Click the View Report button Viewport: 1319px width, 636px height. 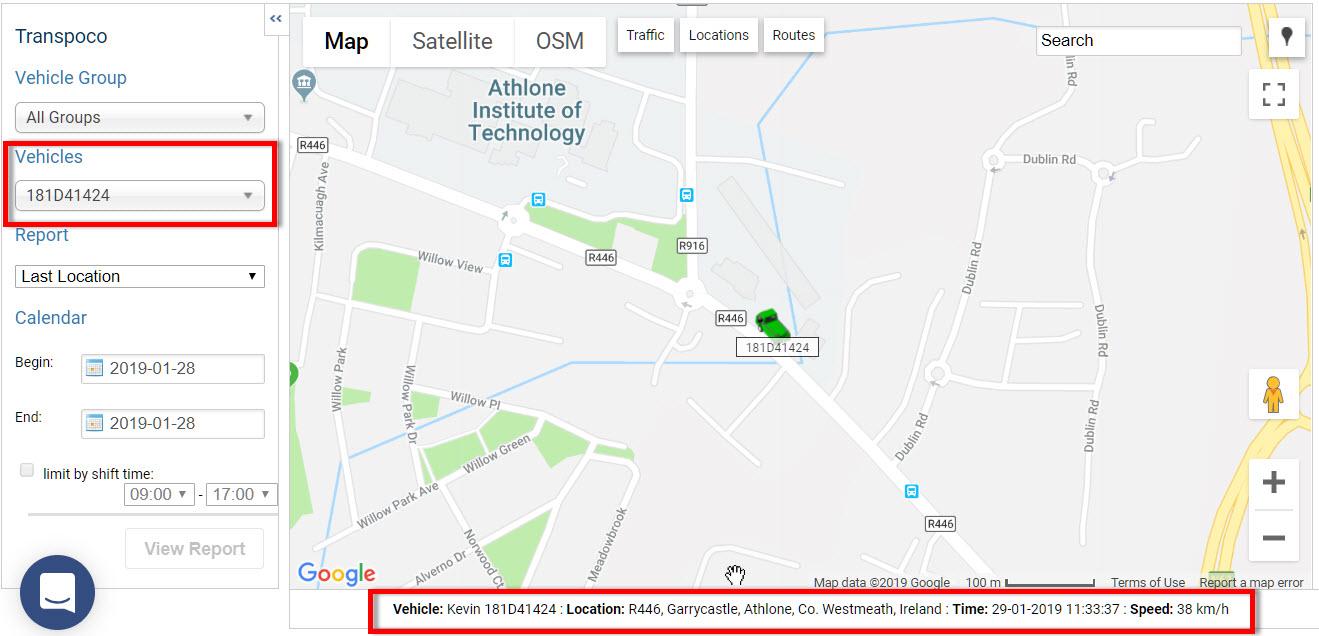pyautogui.click(x=194, y=548)
